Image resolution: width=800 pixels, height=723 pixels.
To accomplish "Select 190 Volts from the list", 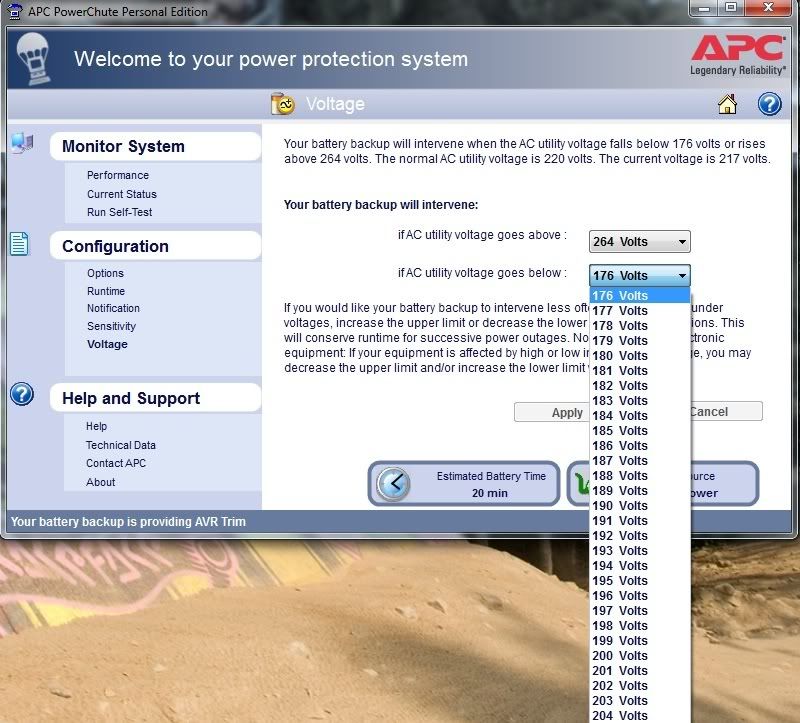I will click(x=620, y=506).
